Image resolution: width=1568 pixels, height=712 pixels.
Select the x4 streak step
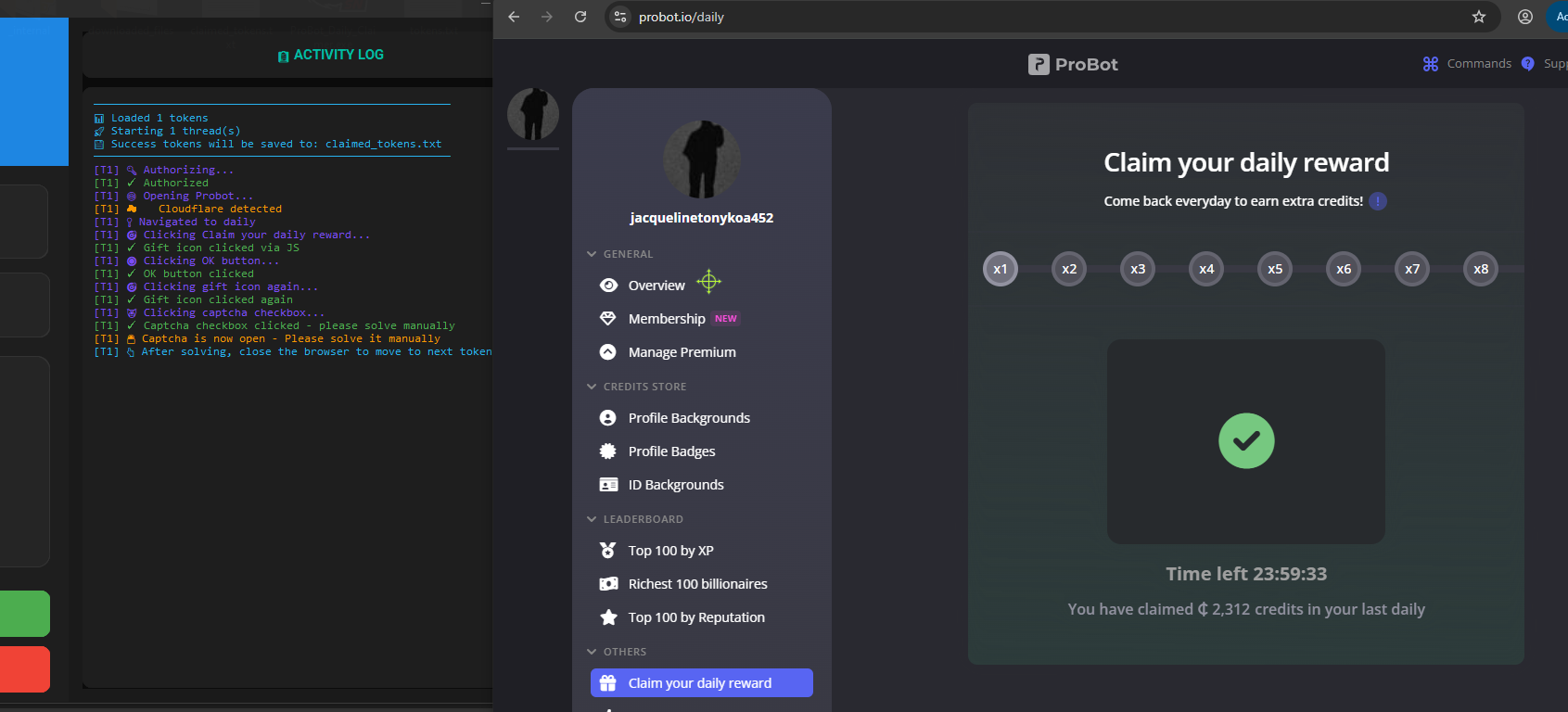[1206, 269]
